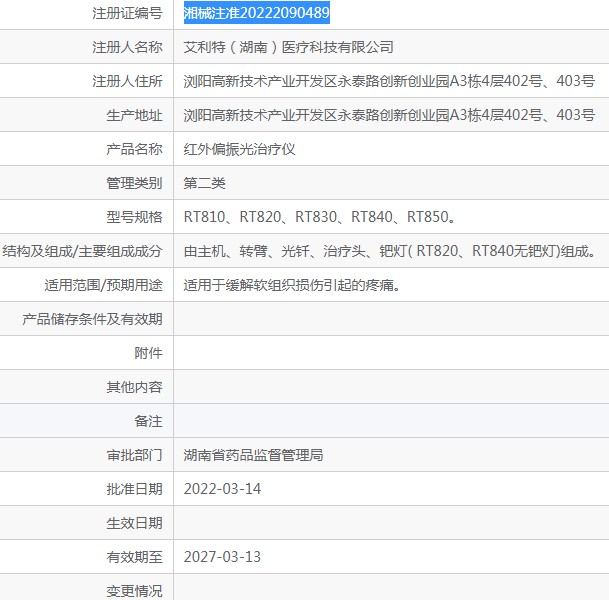The image size is (609, 600).
Task: Click the expiry date 2027-03-13
Action: [222, 556]
